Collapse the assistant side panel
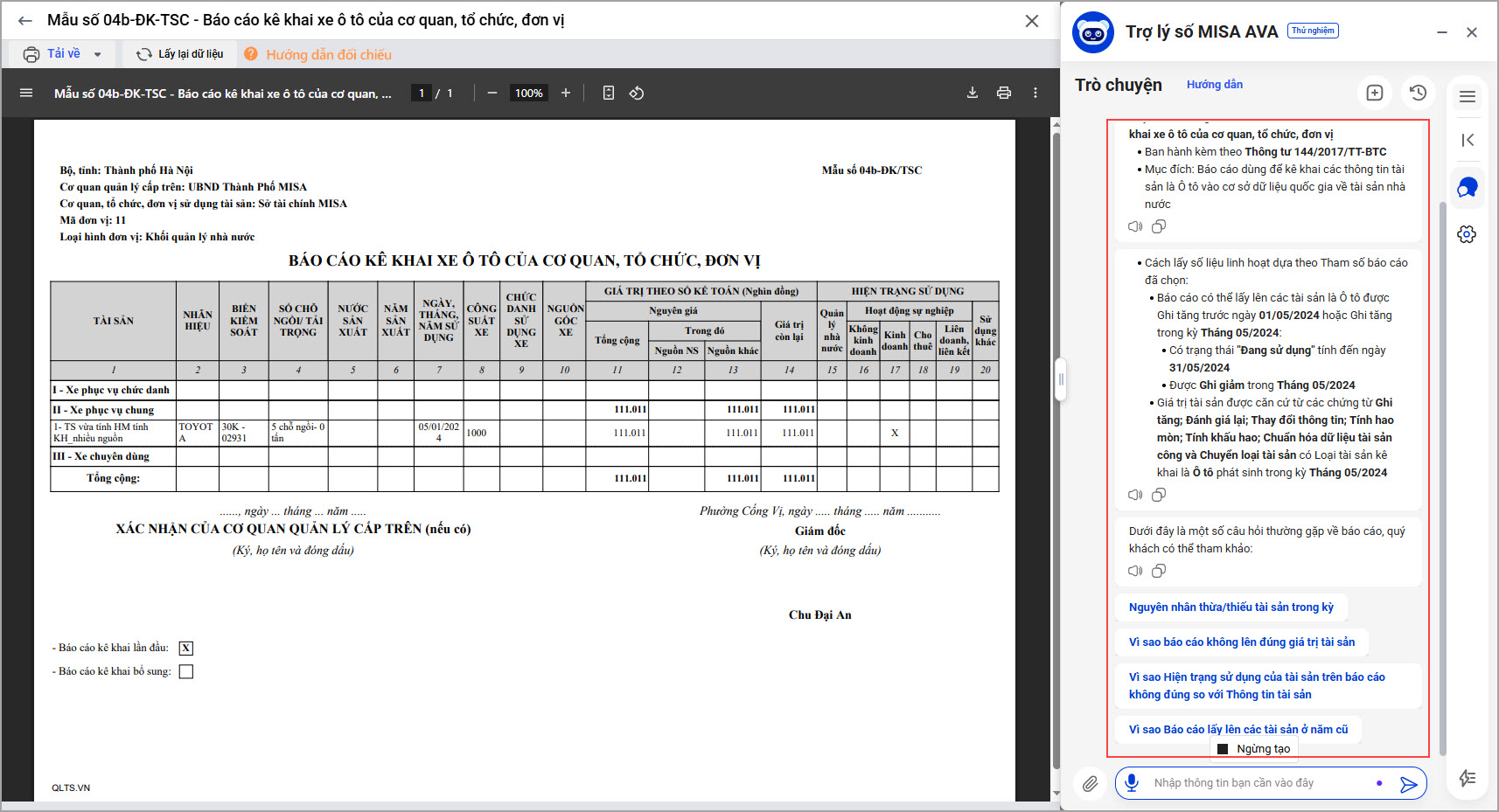 pos(1468,140)
